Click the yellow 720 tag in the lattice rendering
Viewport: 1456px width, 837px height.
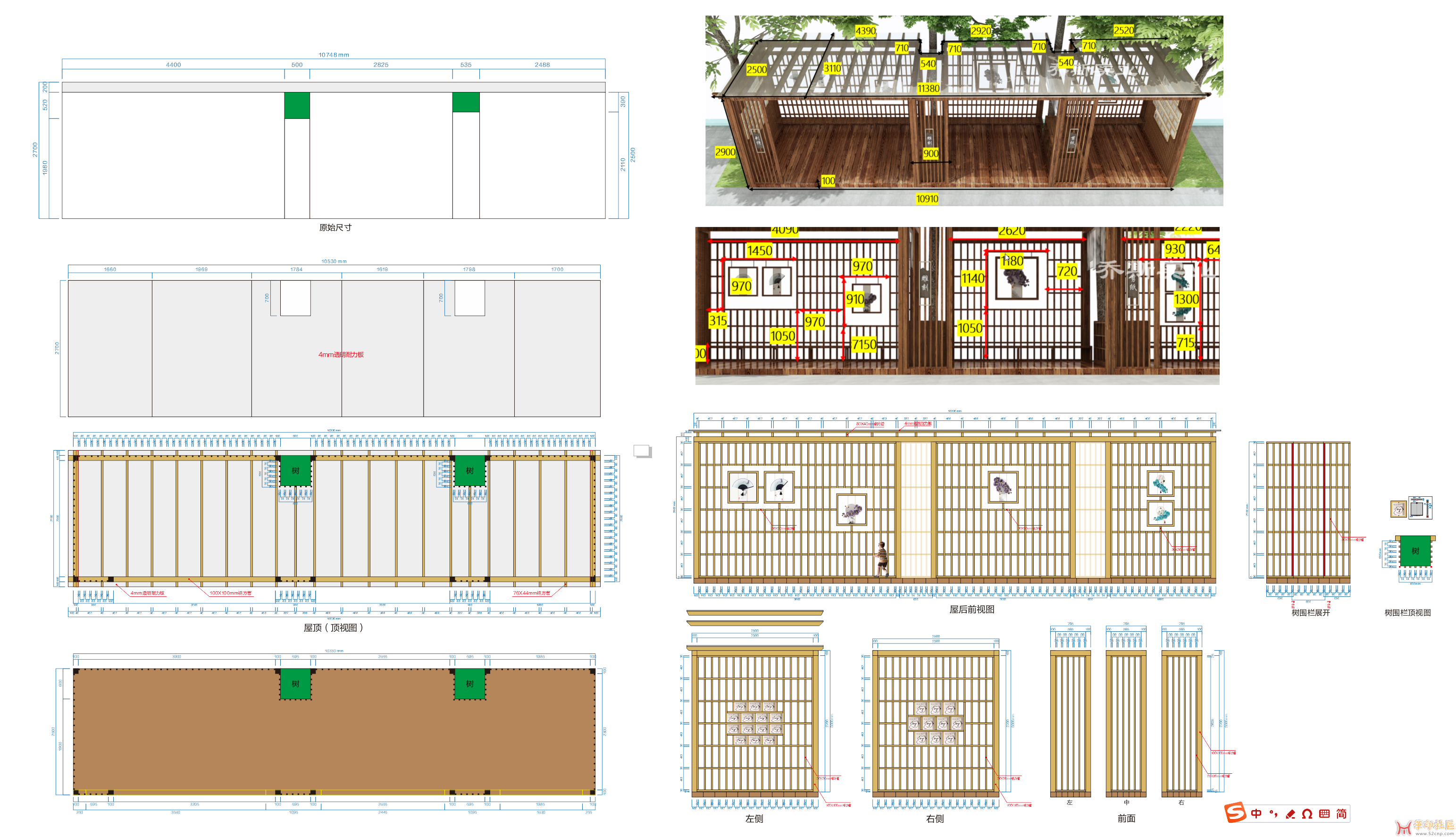(x=1067, y=271)
